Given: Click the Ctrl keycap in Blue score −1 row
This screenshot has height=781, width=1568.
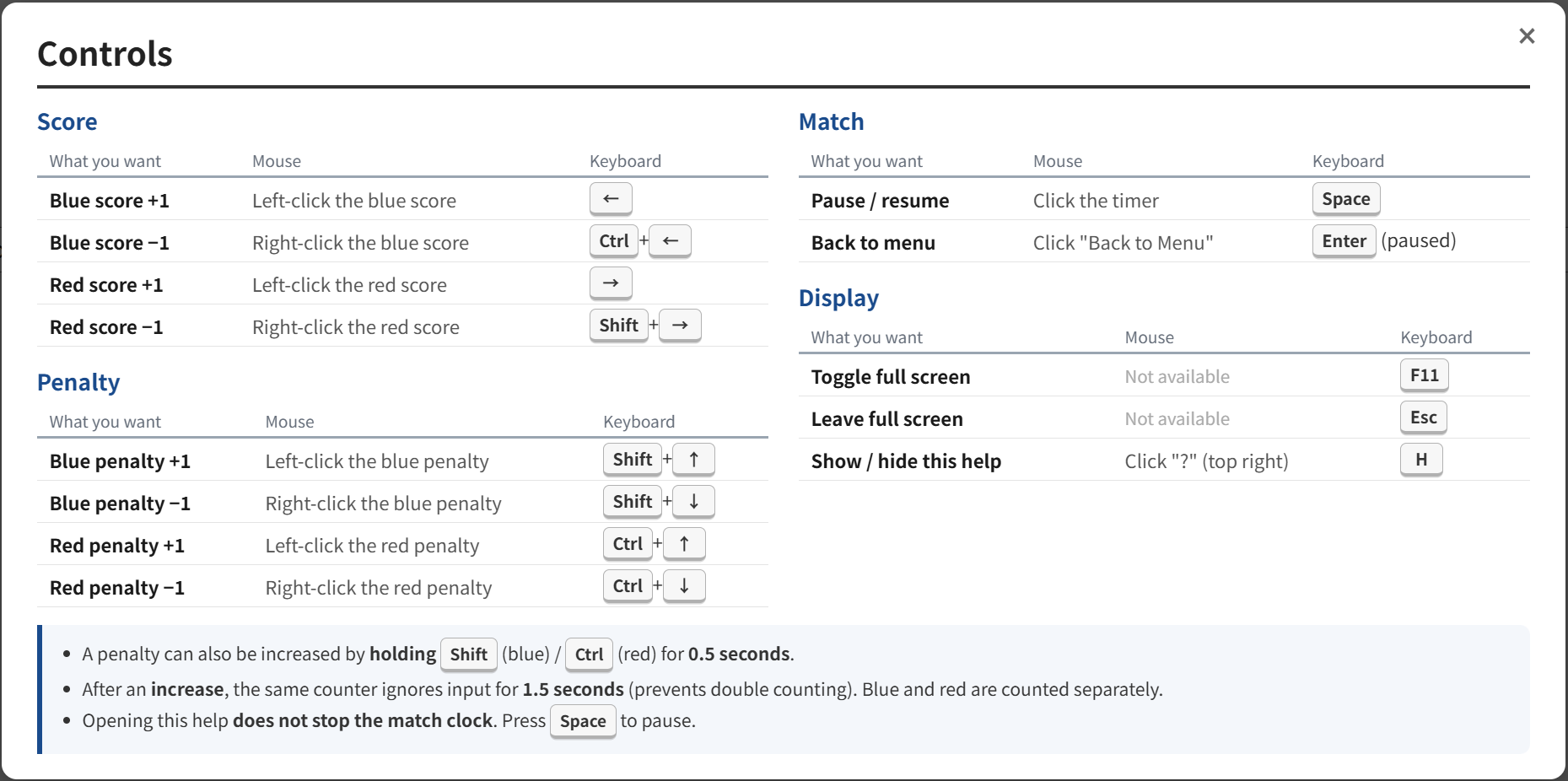Looking at the screenshot, I should (614, 241).
